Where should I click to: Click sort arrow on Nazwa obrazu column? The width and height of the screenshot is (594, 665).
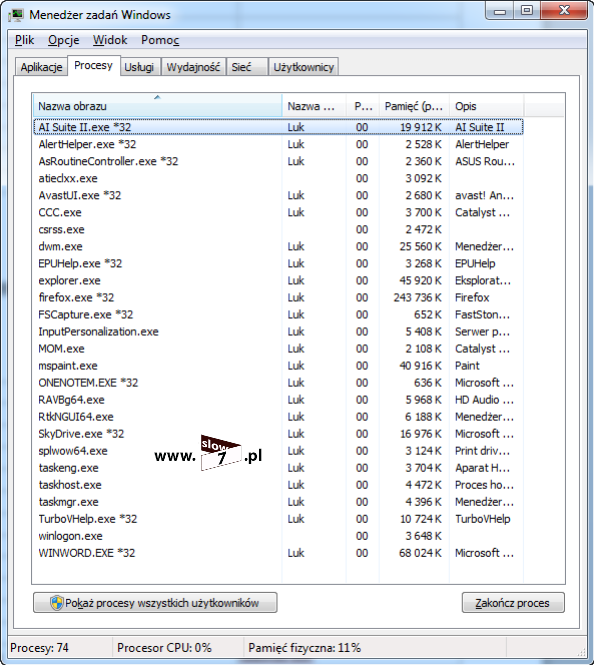click(157, 97)
